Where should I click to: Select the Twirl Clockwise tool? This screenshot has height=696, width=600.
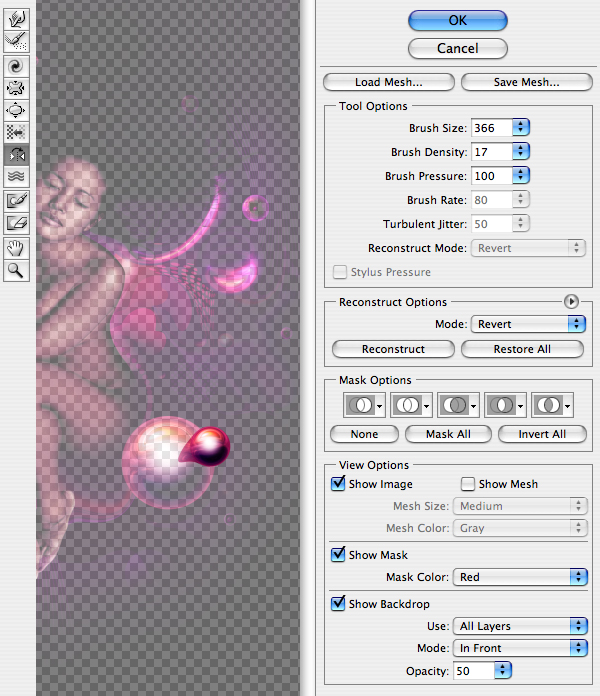tap(16, 66)
